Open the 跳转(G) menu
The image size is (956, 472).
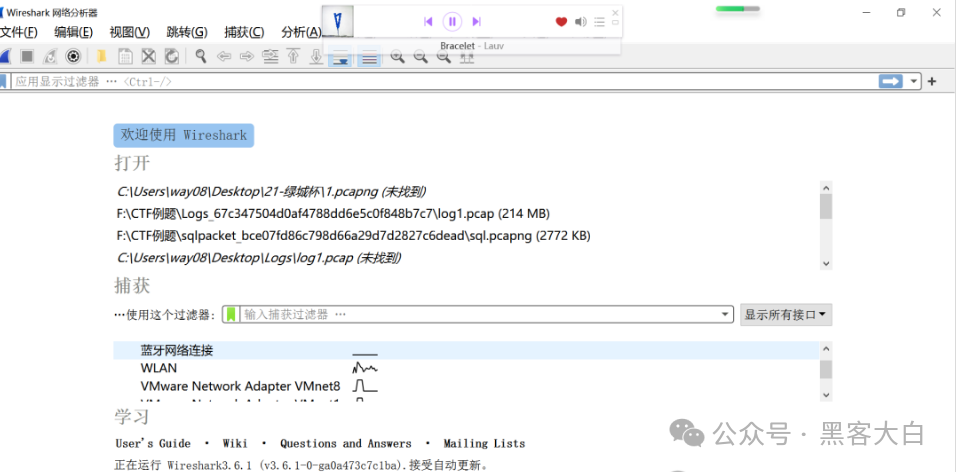pyautogui.click(x=187, y=32)
